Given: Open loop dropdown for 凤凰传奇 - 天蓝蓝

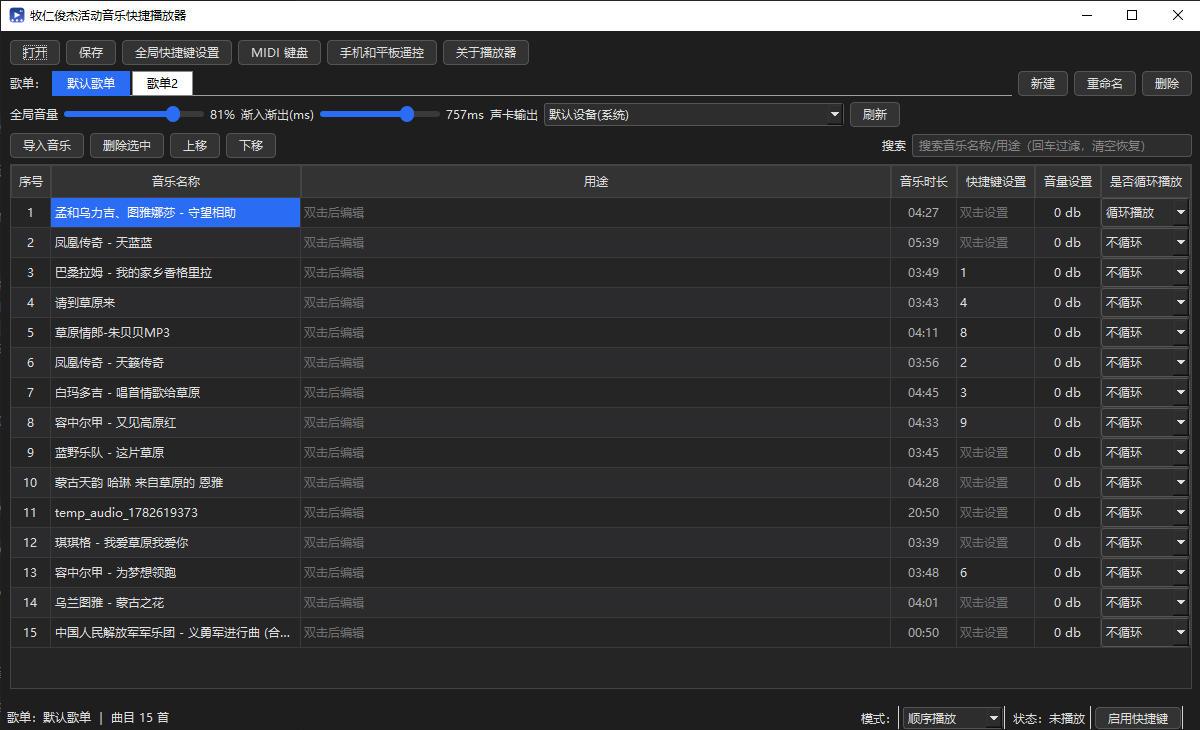Looking at the screenshot, I should (x=1146, y=242).
